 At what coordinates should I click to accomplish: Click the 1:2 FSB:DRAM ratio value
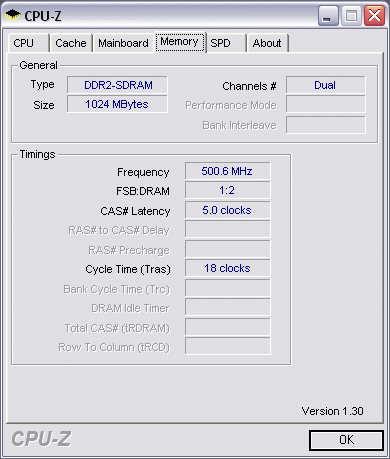click(228, 190)
